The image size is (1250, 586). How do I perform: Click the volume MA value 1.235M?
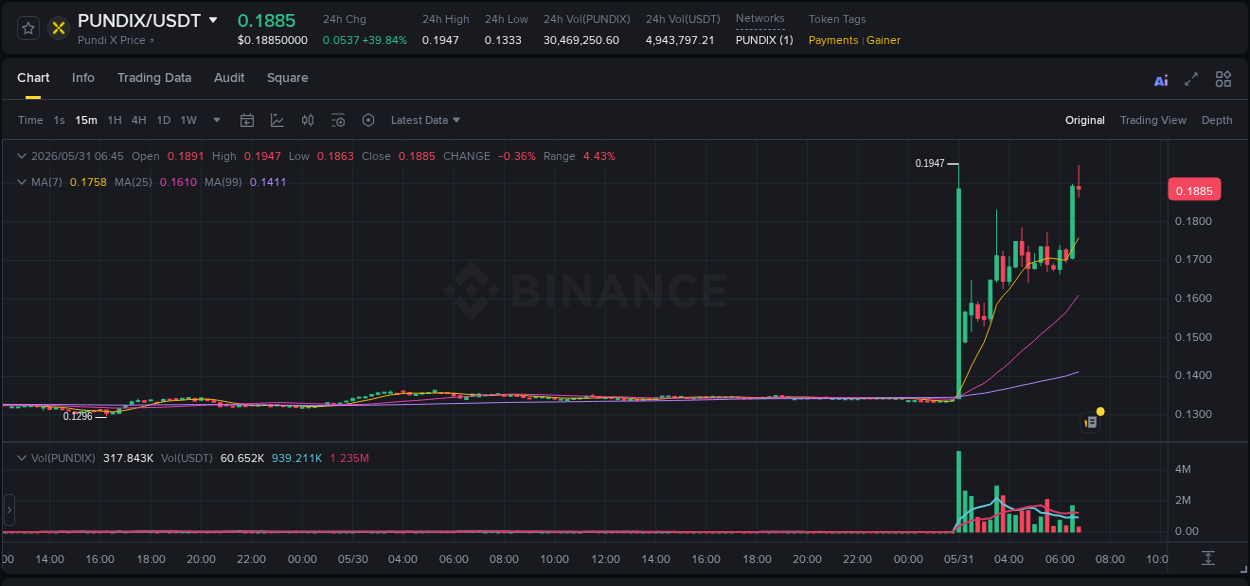(x=349, y=458)
